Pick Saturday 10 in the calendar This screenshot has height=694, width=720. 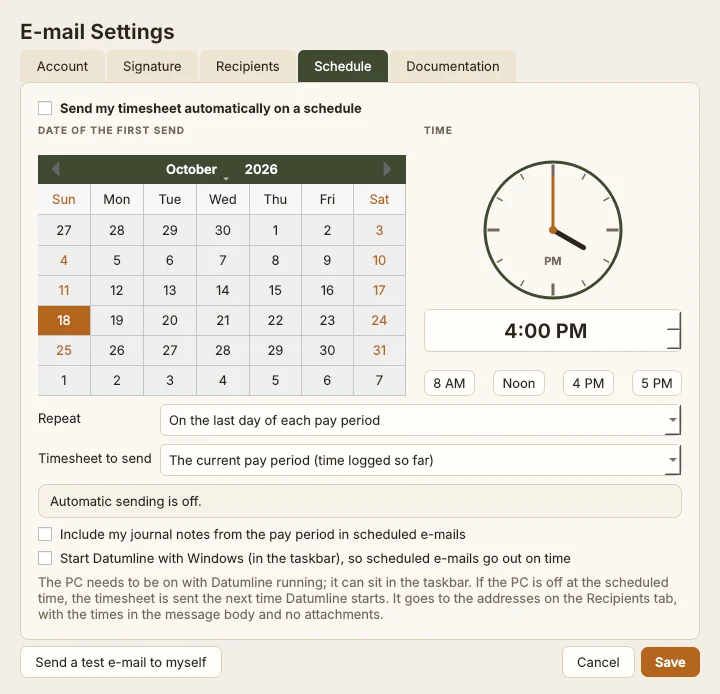click(379, 260)
